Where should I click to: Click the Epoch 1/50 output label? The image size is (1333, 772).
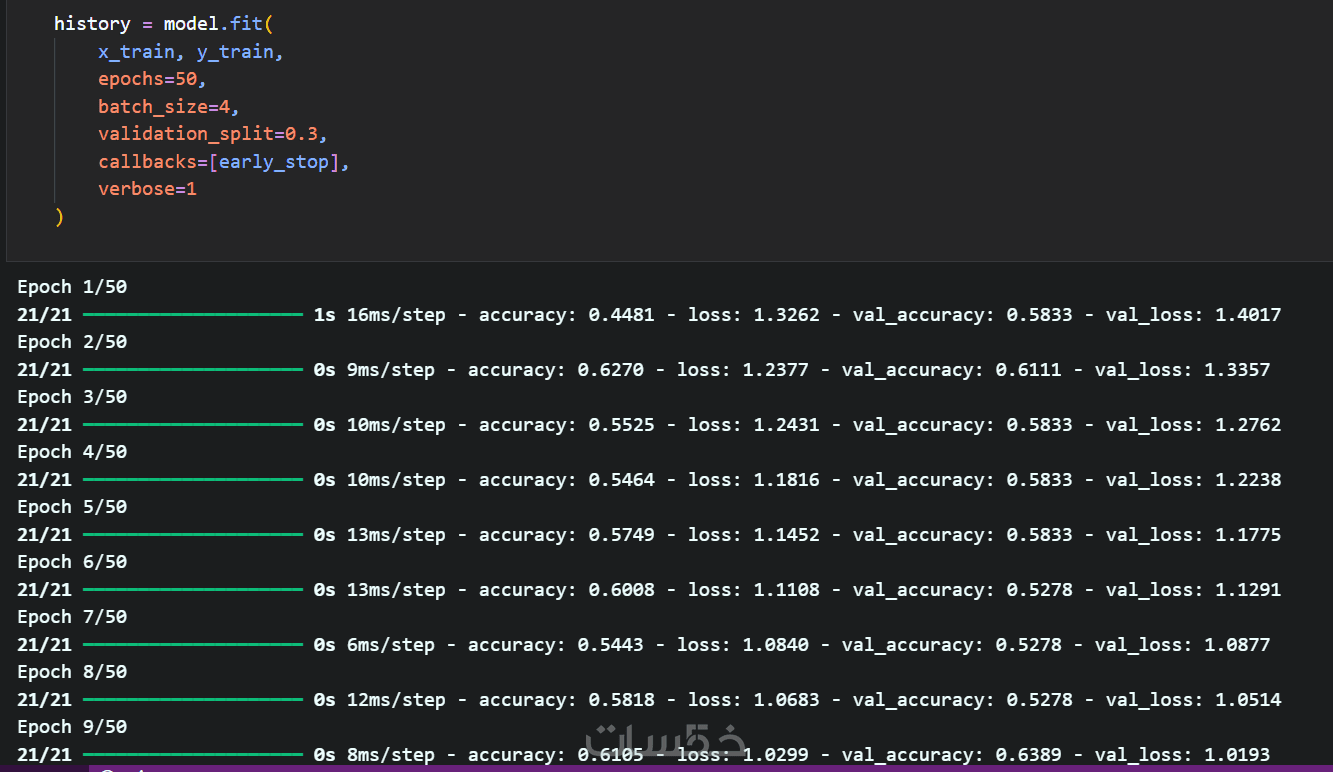click(72, 288)
